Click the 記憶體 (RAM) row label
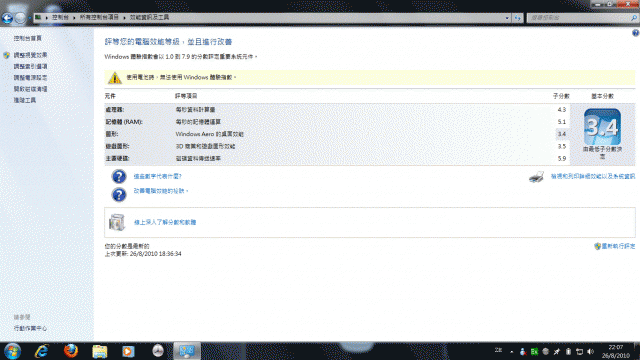This screenshot has height=360, width=640. 124,122
